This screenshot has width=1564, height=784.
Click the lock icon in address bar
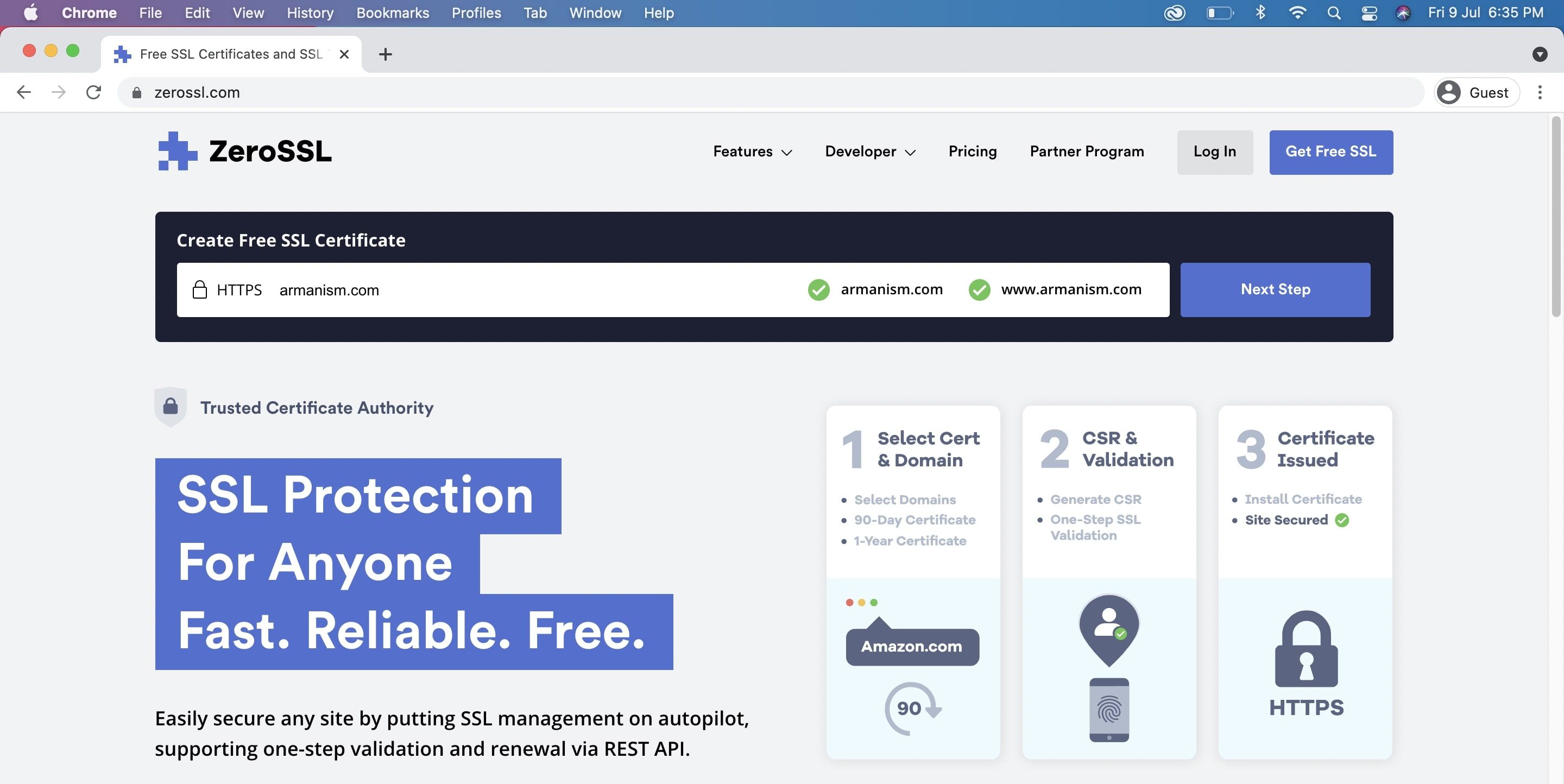tap(136, 92)
